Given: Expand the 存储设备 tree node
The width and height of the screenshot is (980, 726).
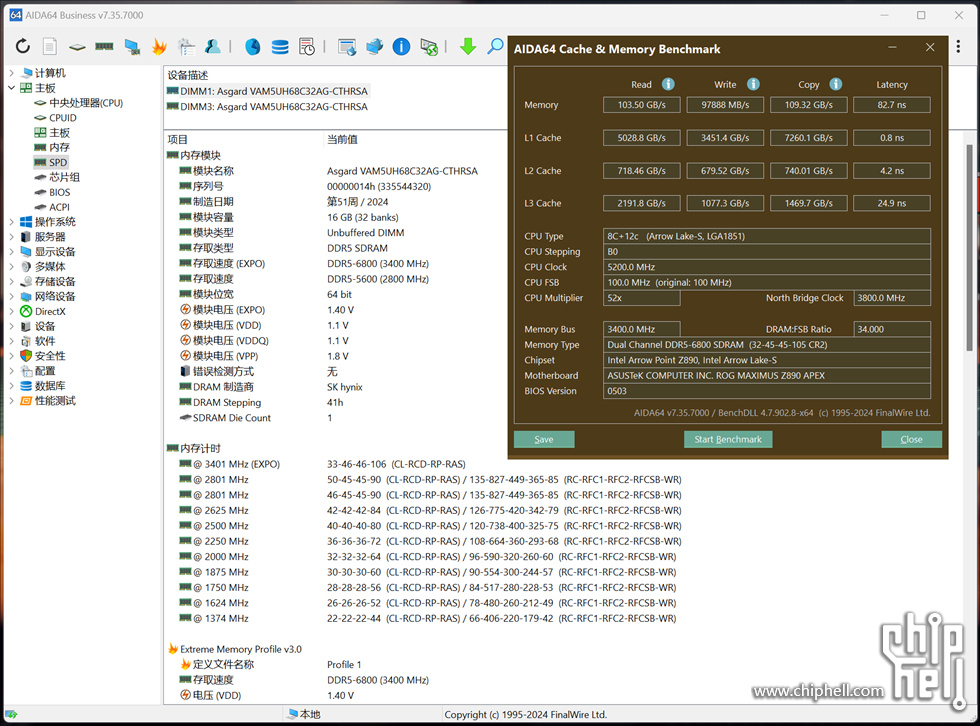Looking at the screenshot, I should point(11,282).
